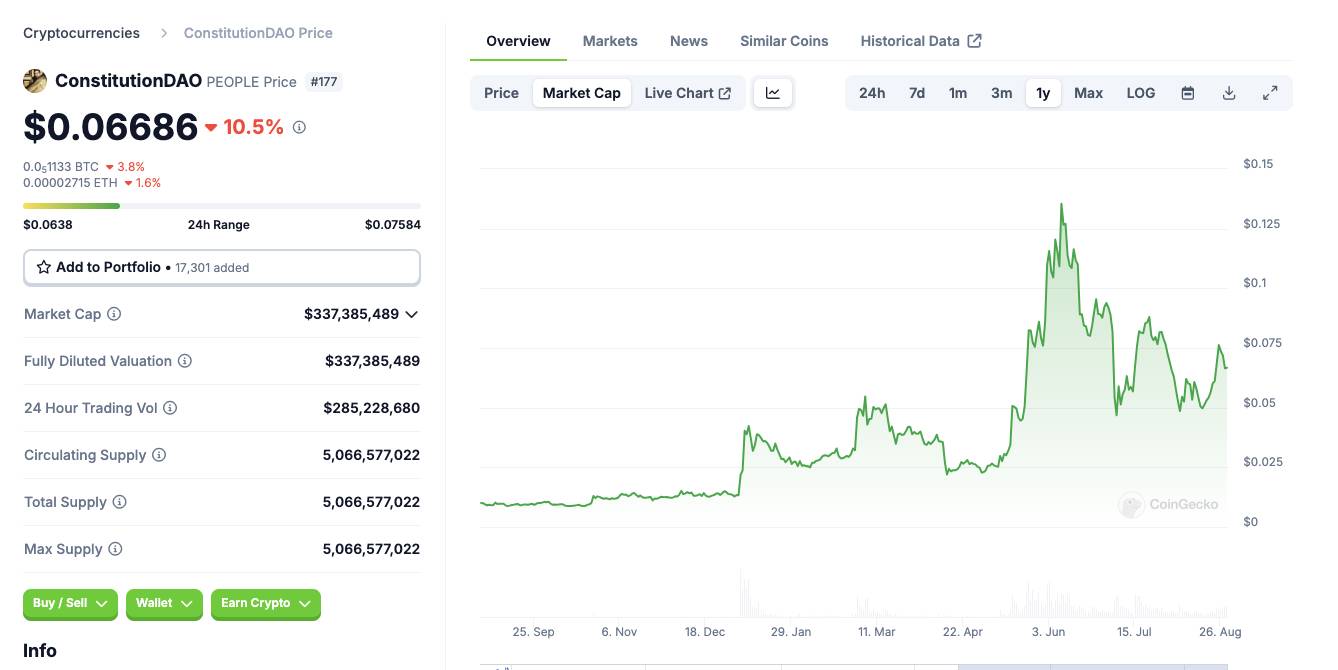Viewport: 1338px width, 670px height.
Task: Click the Max Supply value 5,066,577,022
Action: pos(371,549)
